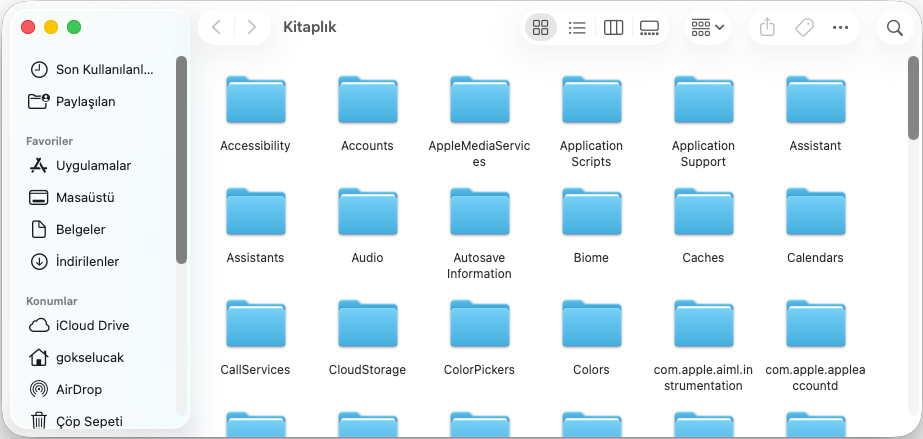923x439 pixels.
Task: Click the forward navigation arrow
Action: [251, 28]
